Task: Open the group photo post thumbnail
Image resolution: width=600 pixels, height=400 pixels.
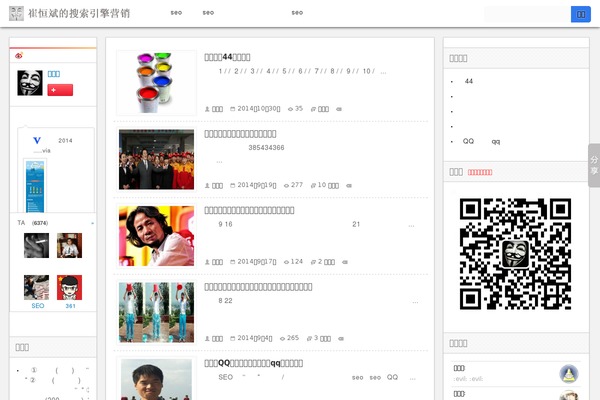Action: (157, 159)
